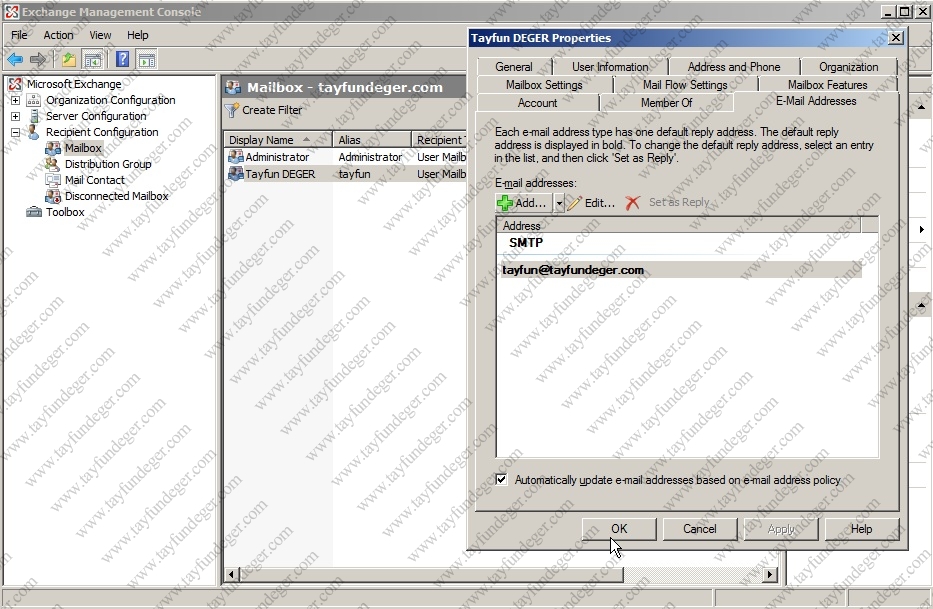Click the Organization Configuration icon in tree
This screenshot has height=609, width=933.
click(34, 100)
